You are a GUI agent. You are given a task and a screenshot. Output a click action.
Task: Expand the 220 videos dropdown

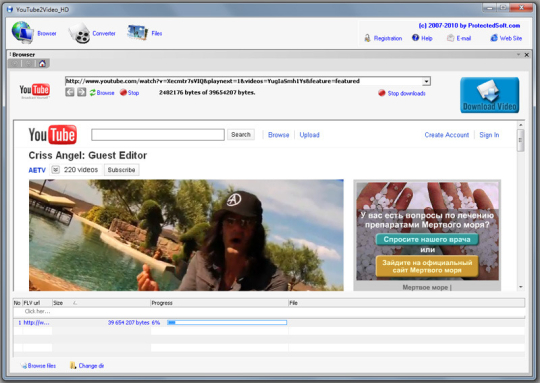tap(55, 170)
